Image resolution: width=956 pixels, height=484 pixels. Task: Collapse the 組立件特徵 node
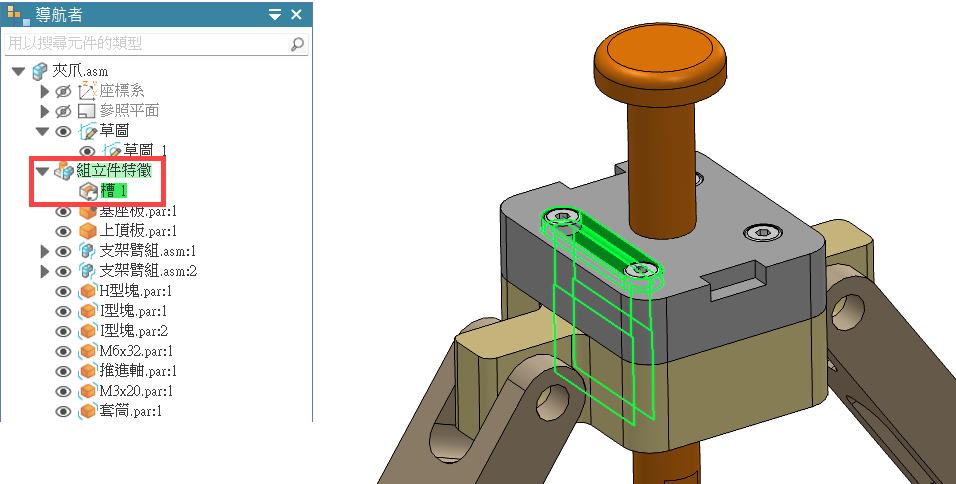[42, 171]
